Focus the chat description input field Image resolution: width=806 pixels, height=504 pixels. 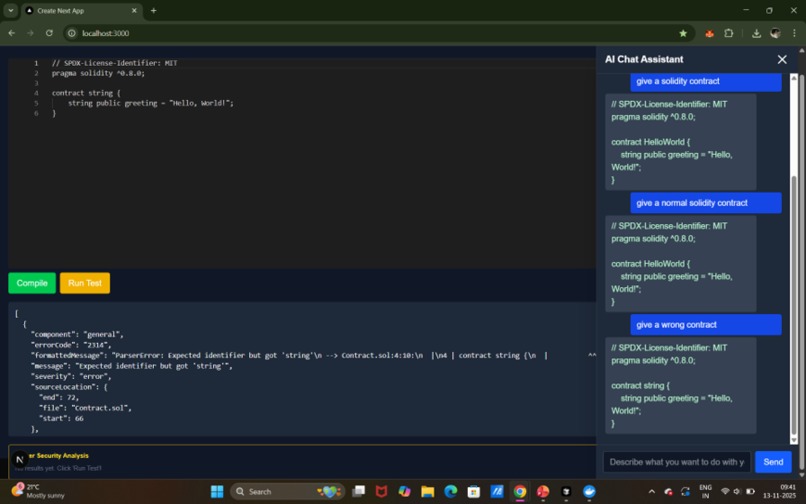click(x=676, y=462)
